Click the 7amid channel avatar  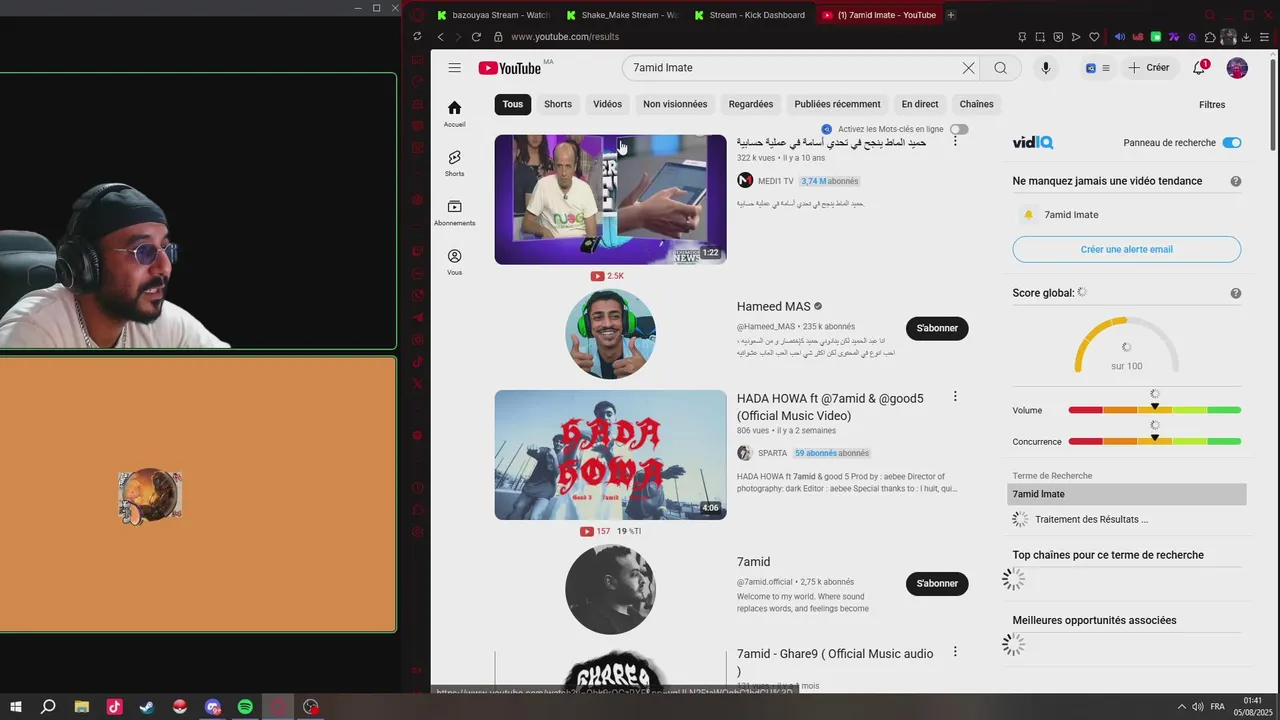point(610,589)
